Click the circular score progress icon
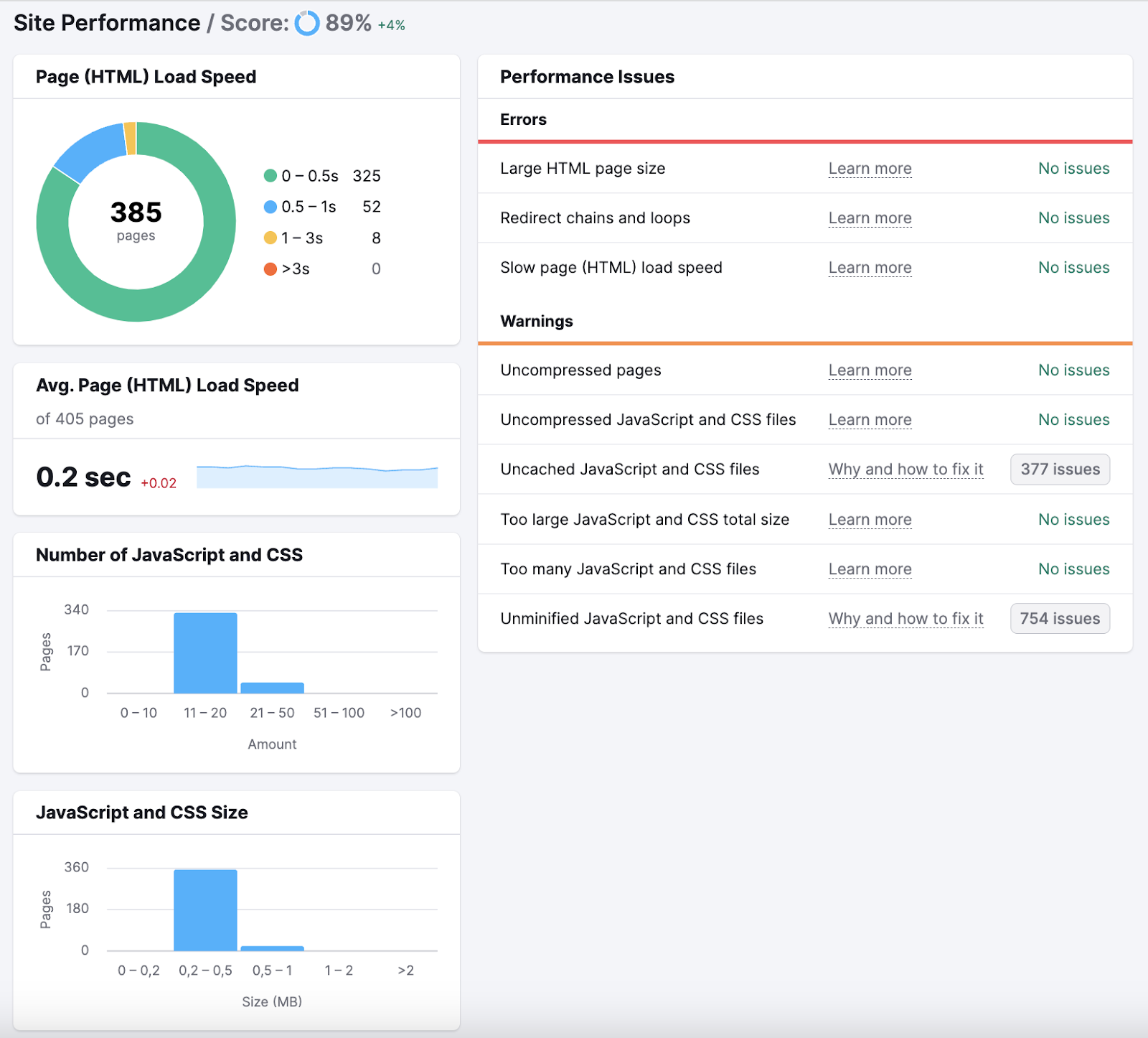Screen dimensions: 1148x1038 tap(307, 24)
